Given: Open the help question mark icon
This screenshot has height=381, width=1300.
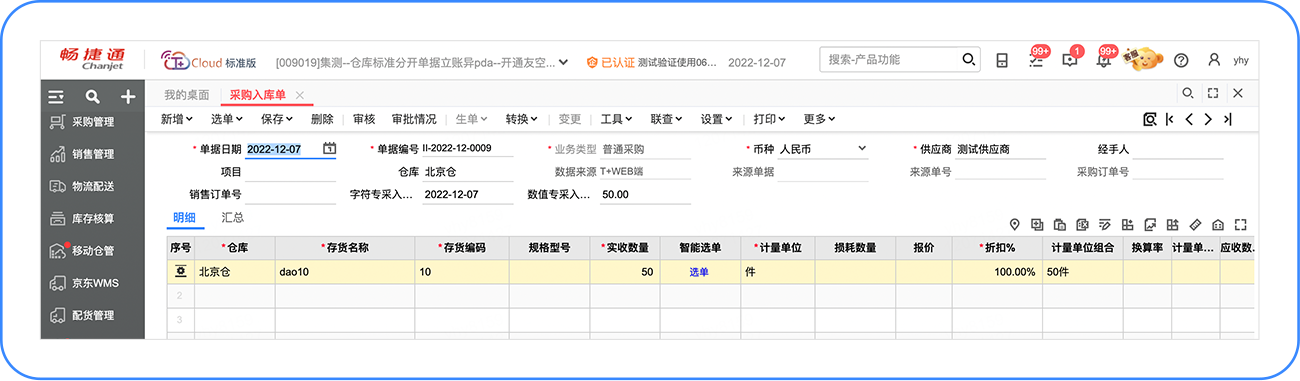Looking at the screenshot, I should (1181, 60).
